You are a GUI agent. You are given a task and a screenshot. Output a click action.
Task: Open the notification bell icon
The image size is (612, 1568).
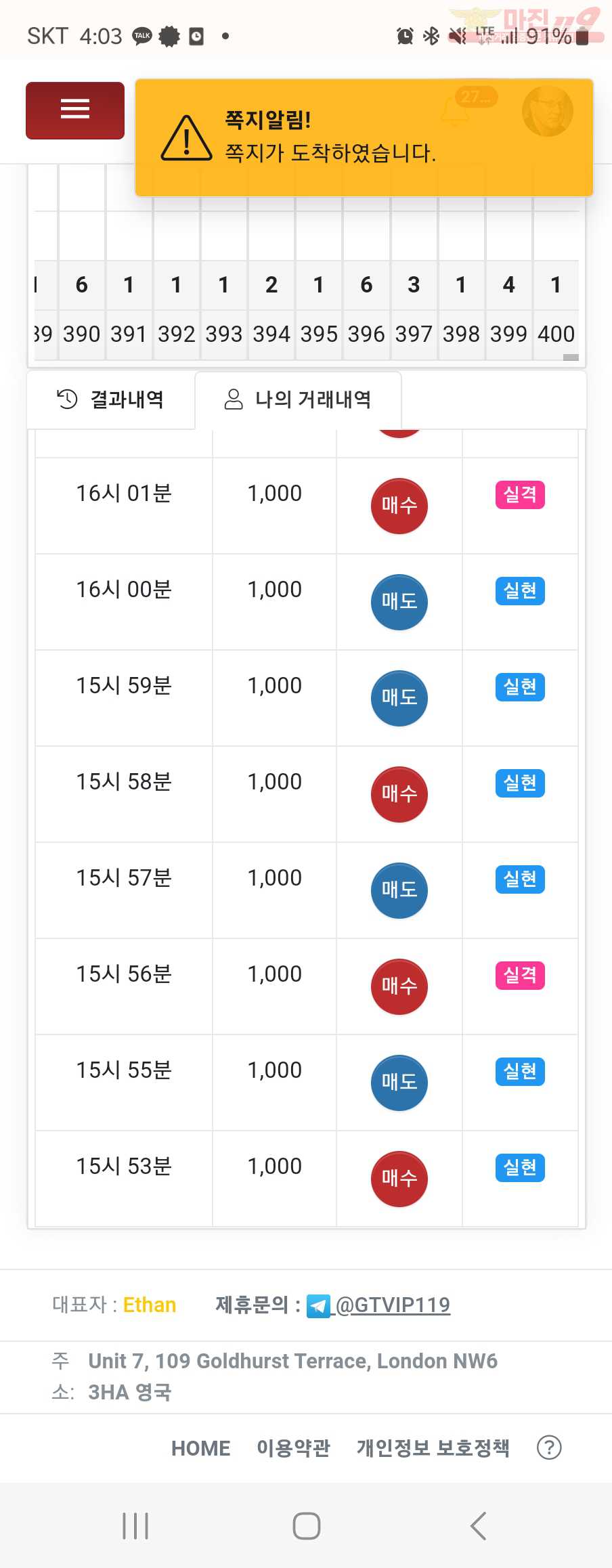tap(455, 112)
